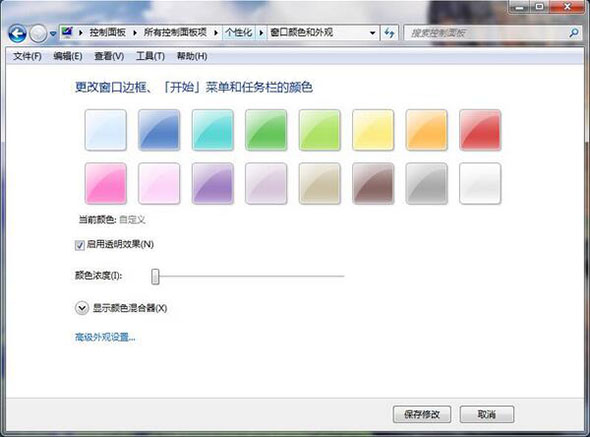Select the green color swatch
Viewport: 590px width, 437px height.
pyautogui.click(x=266, y=130)
